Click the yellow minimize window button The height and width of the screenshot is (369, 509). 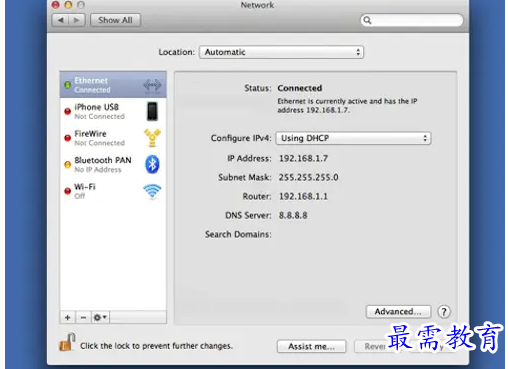(x=68, y=5)
